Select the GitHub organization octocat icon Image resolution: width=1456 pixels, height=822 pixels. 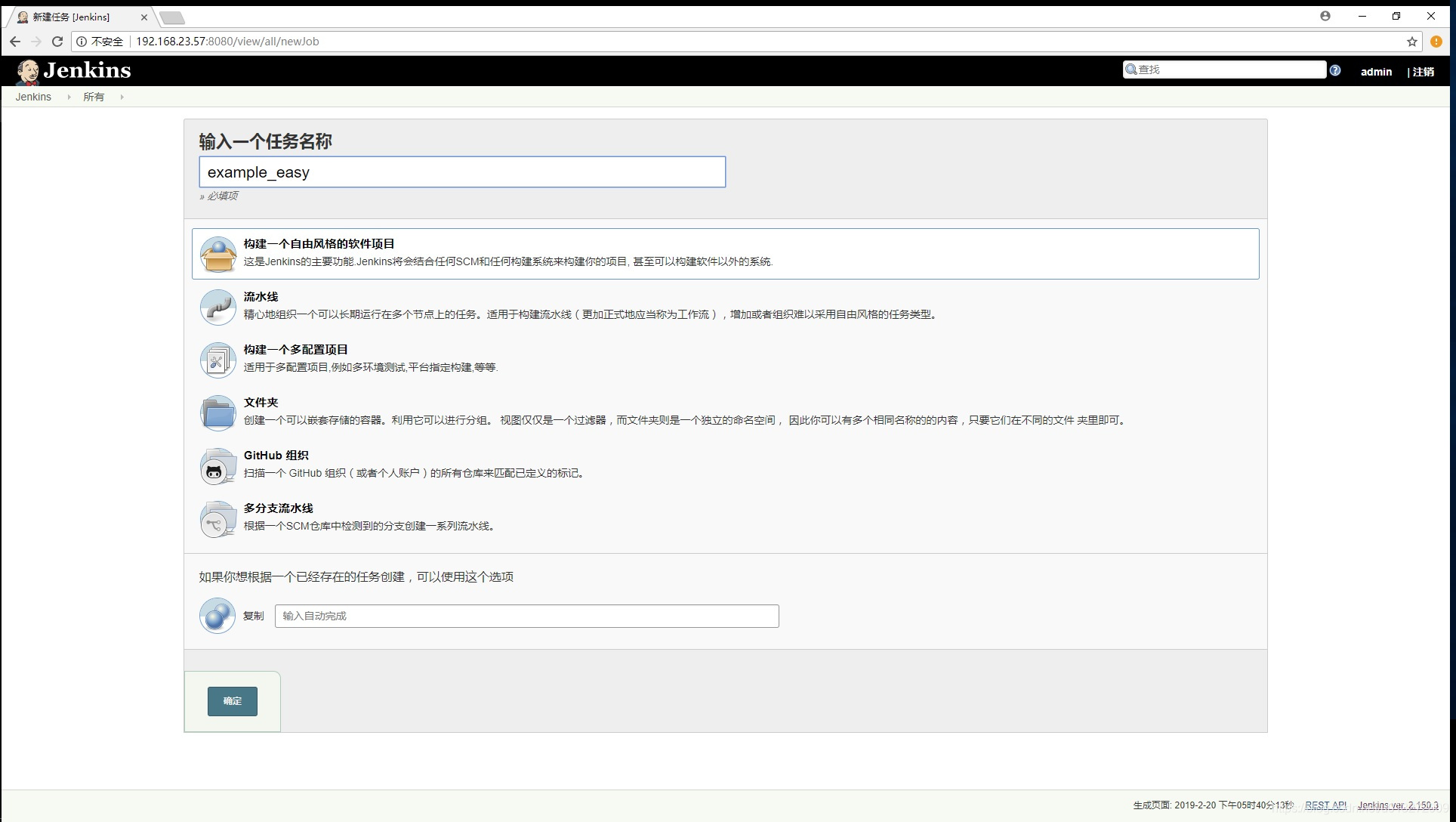pyautogui.click(x=218, y=465)
